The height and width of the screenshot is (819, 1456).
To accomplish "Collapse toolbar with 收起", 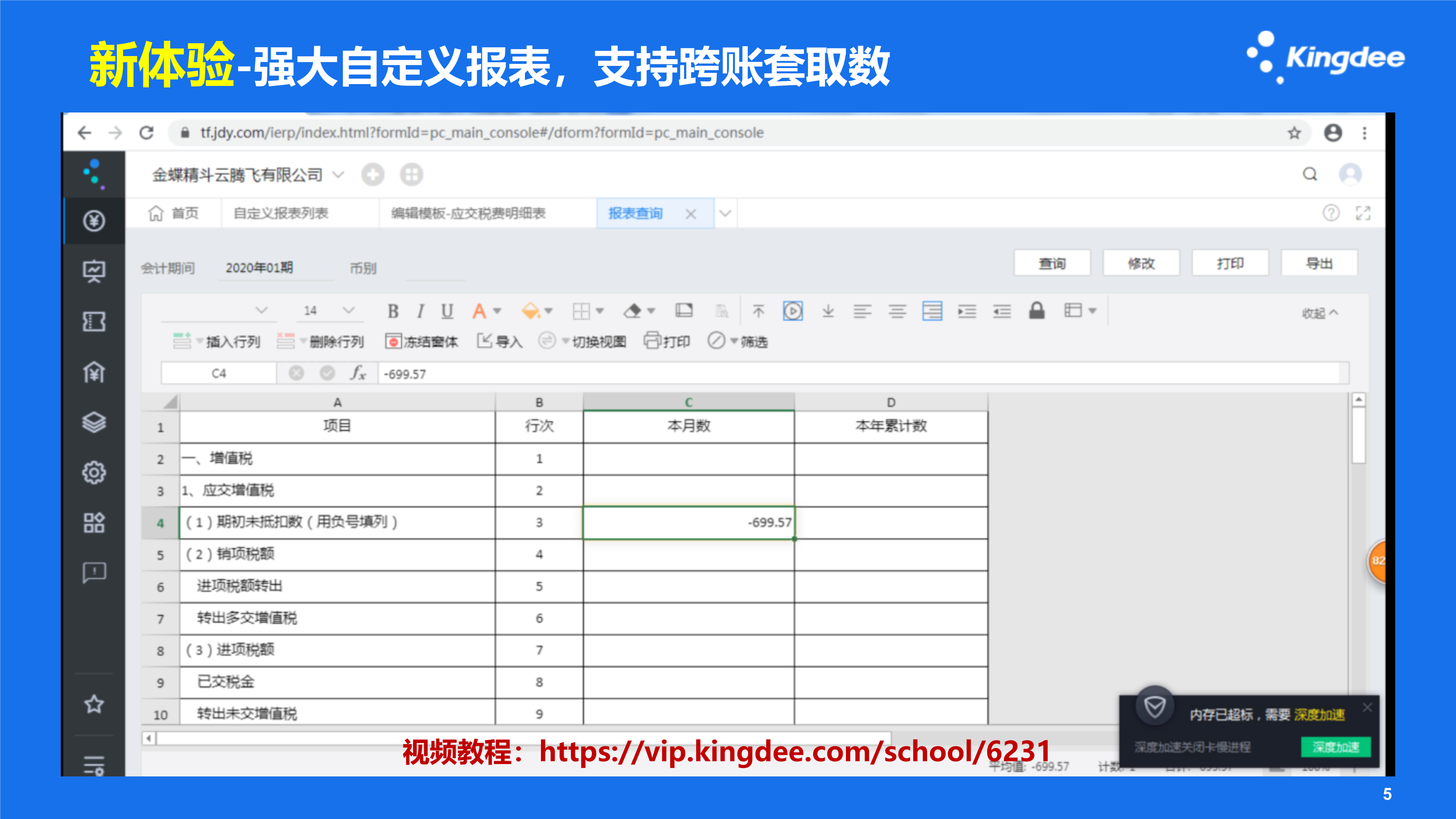I will [1320, 313].
